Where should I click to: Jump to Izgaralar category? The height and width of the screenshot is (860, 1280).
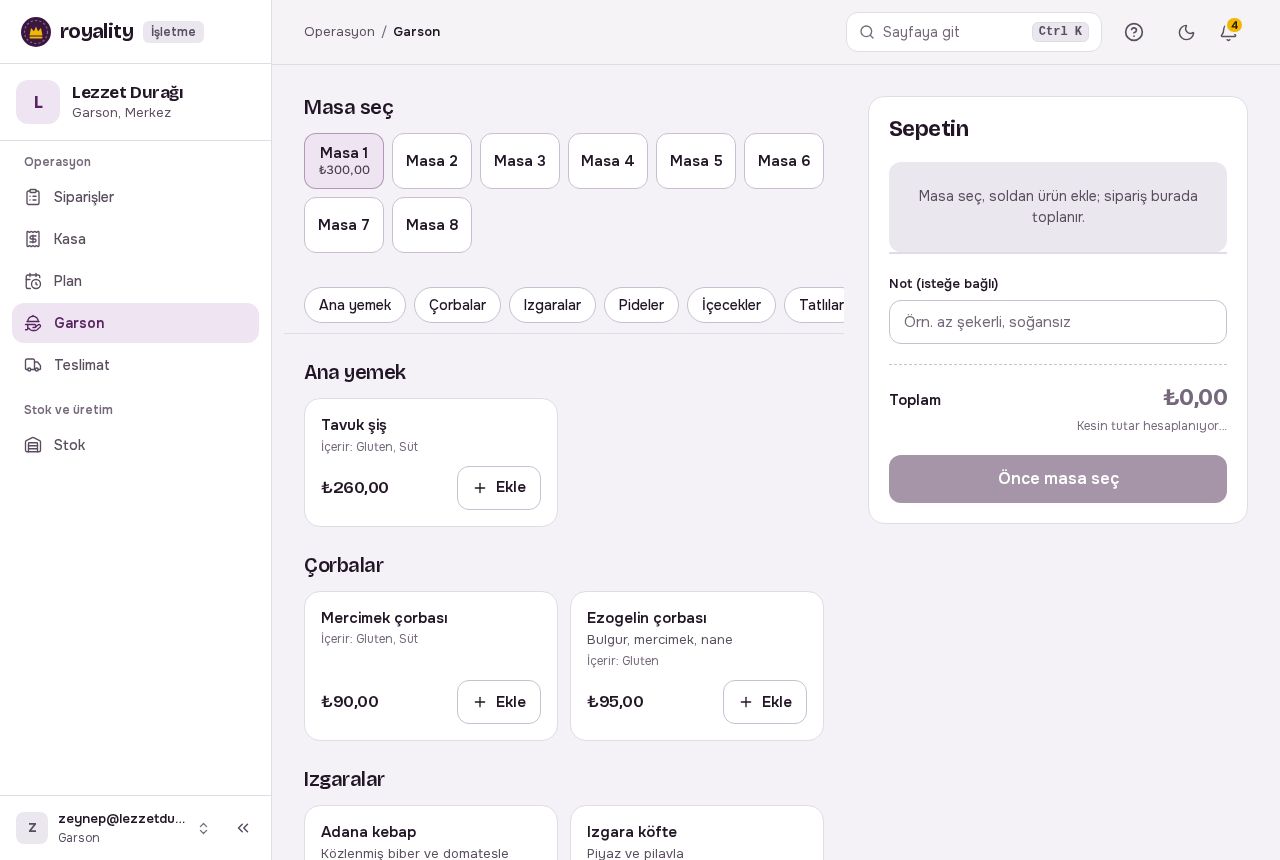pyautogui.click(x=552, y=305)
